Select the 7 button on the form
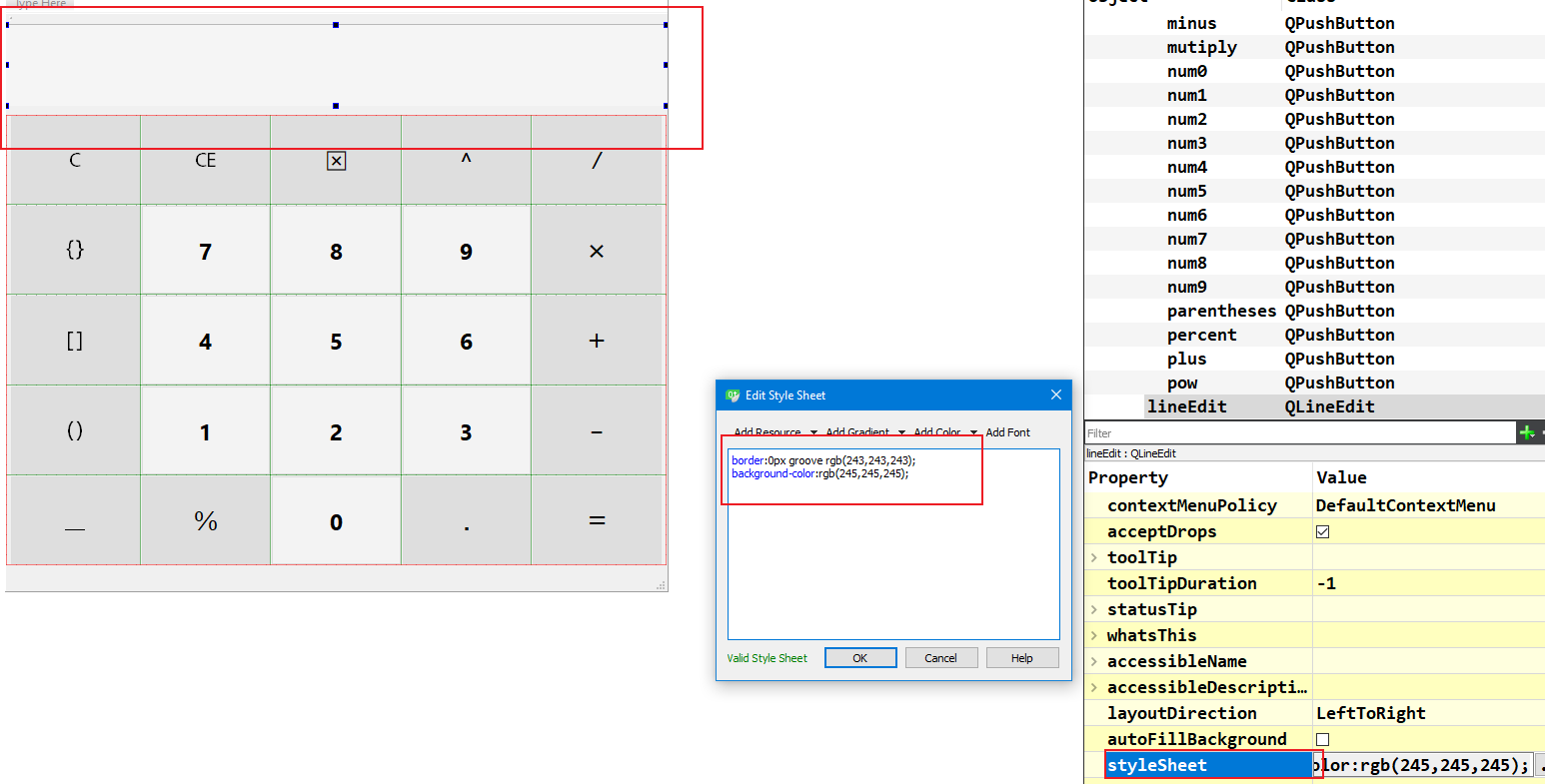Image resolution: width=1545 pixels, height=784 pixels. tap(205, 251)
